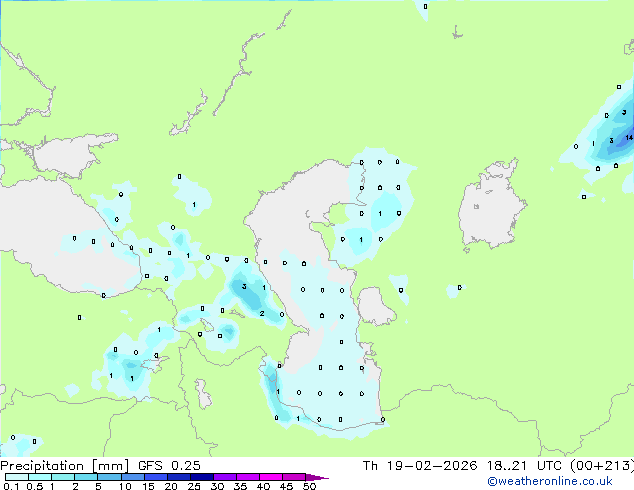The width and height of the screenshot is (634, 490).
Task: Pick the 35–40 mm legend swatch
Action: pos(248,477)
